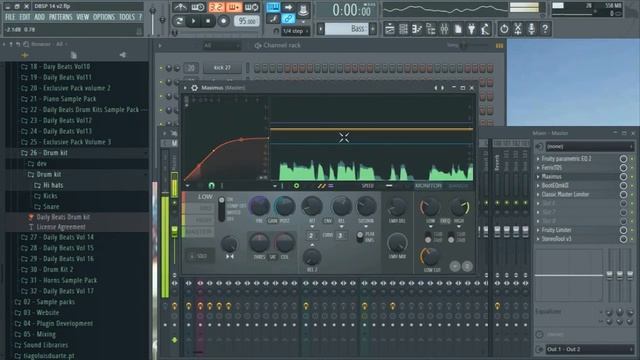Open the mixer icon in toolbar
The width and height of the screenshot is (640, 360).
(444, 29)
